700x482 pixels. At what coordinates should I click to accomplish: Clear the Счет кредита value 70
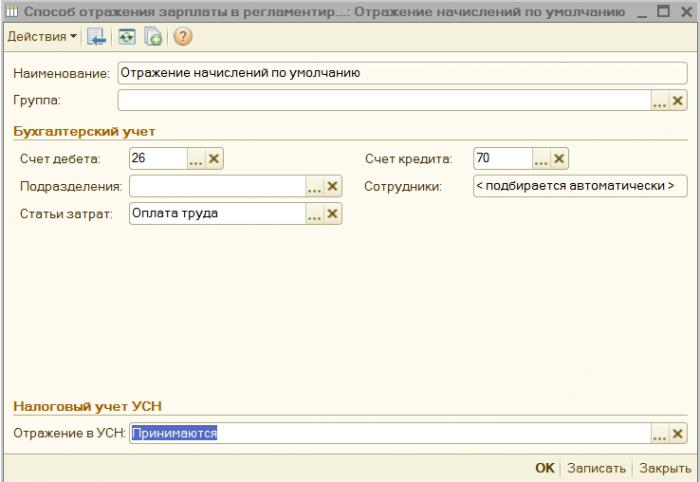tap(559, 158)
